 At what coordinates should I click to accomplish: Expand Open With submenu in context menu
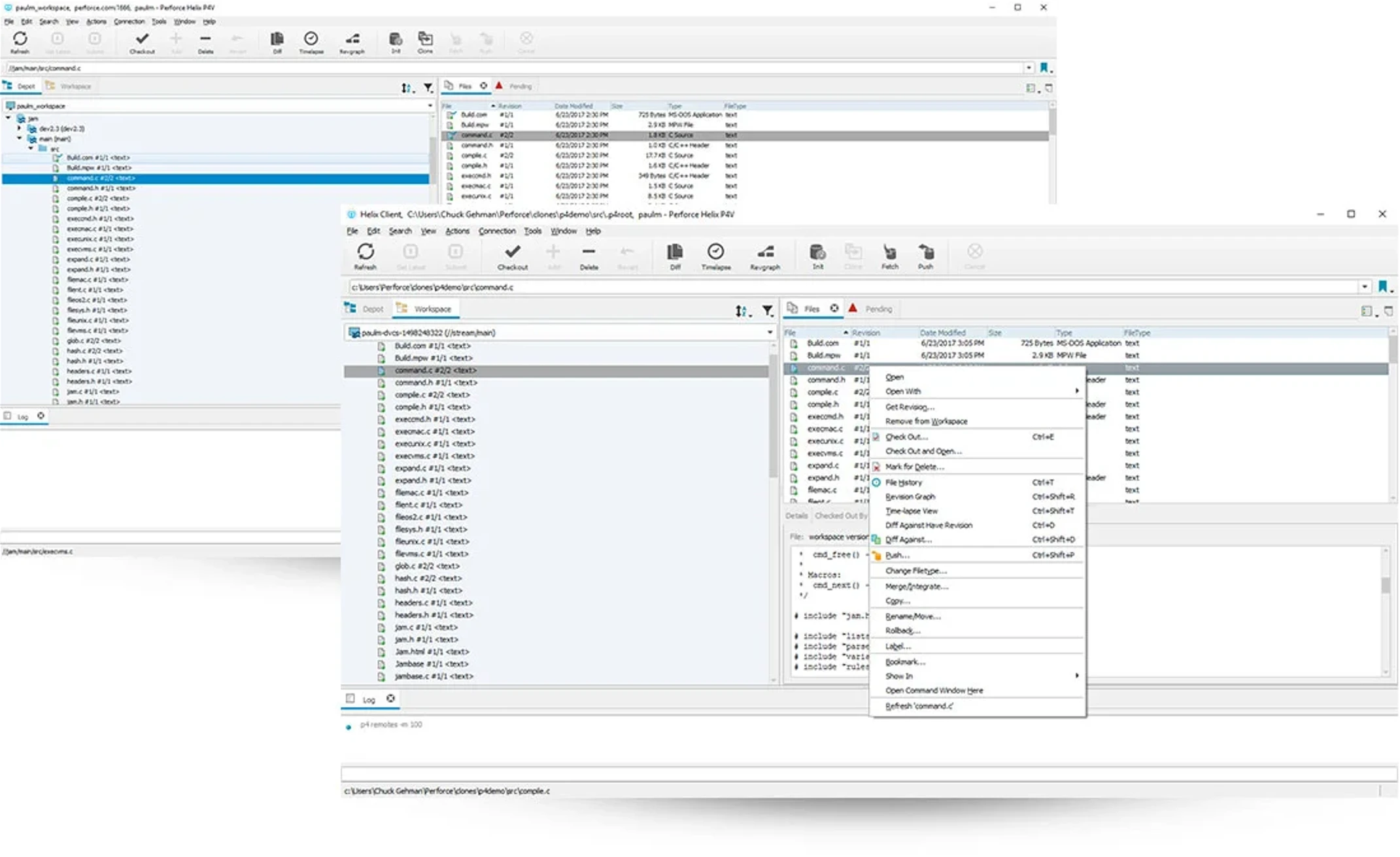point(1076,391)
